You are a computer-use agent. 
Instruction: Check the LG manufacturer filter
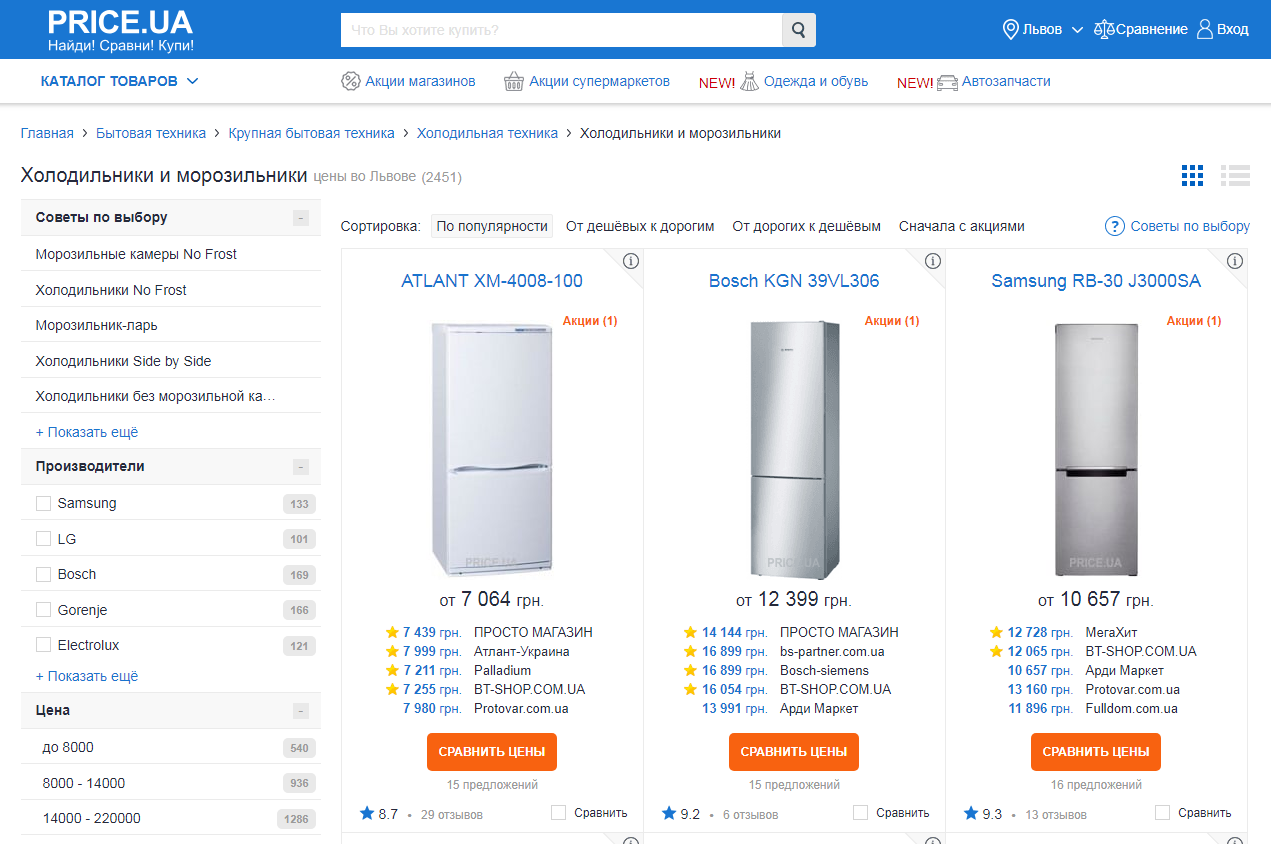[43, 539]
